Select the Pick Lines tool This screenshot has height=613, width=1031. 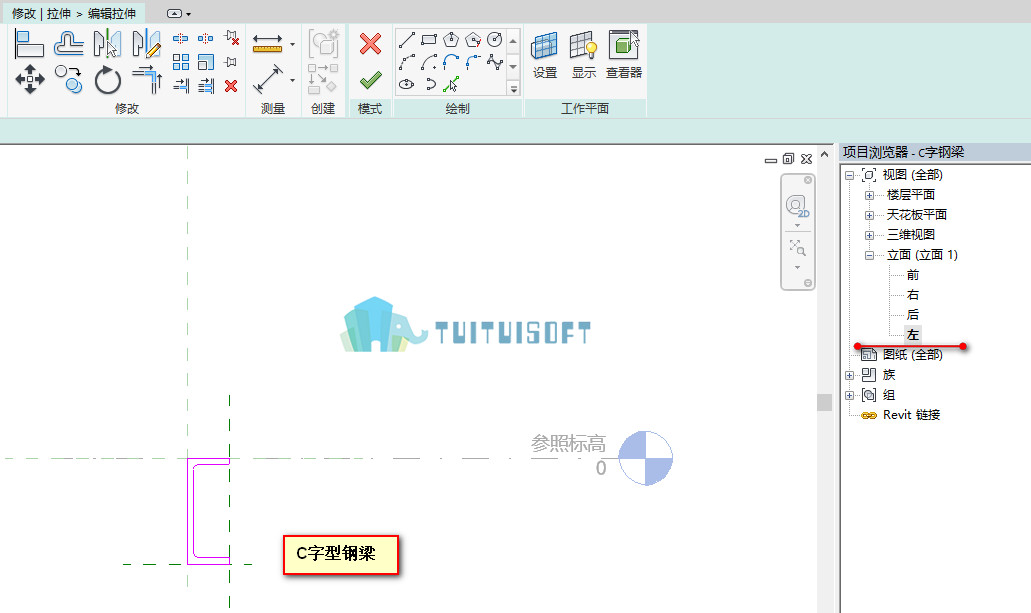click(450, 84)
